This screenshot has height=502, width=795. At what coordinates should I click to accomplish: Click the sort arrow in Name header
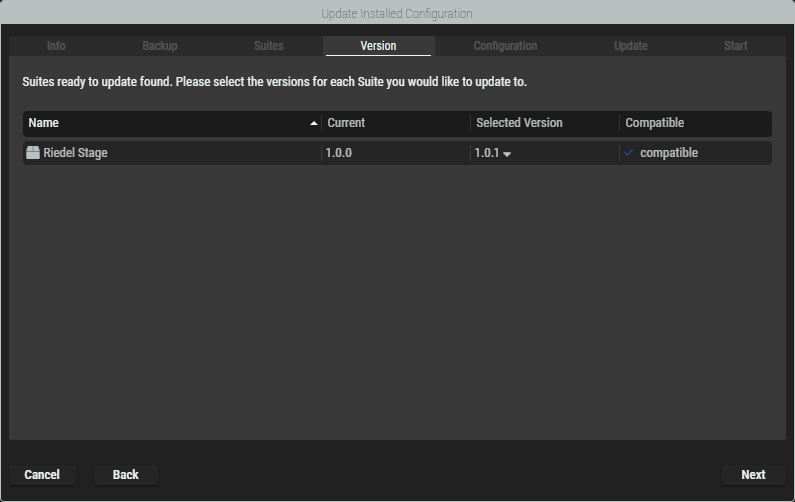point(314,123)
